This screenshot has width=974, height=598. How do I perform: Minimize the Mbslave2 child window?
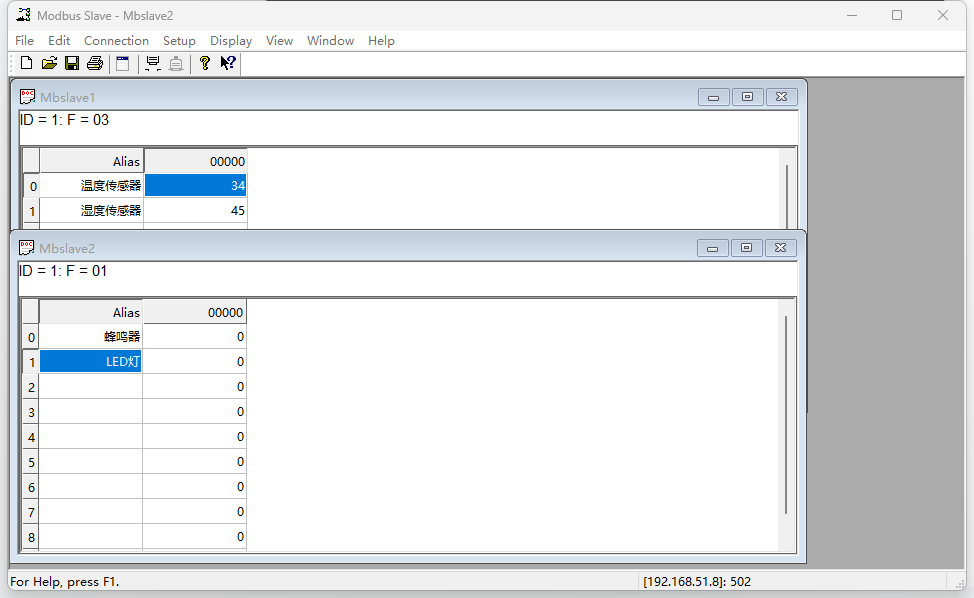(x=712, y=248)
